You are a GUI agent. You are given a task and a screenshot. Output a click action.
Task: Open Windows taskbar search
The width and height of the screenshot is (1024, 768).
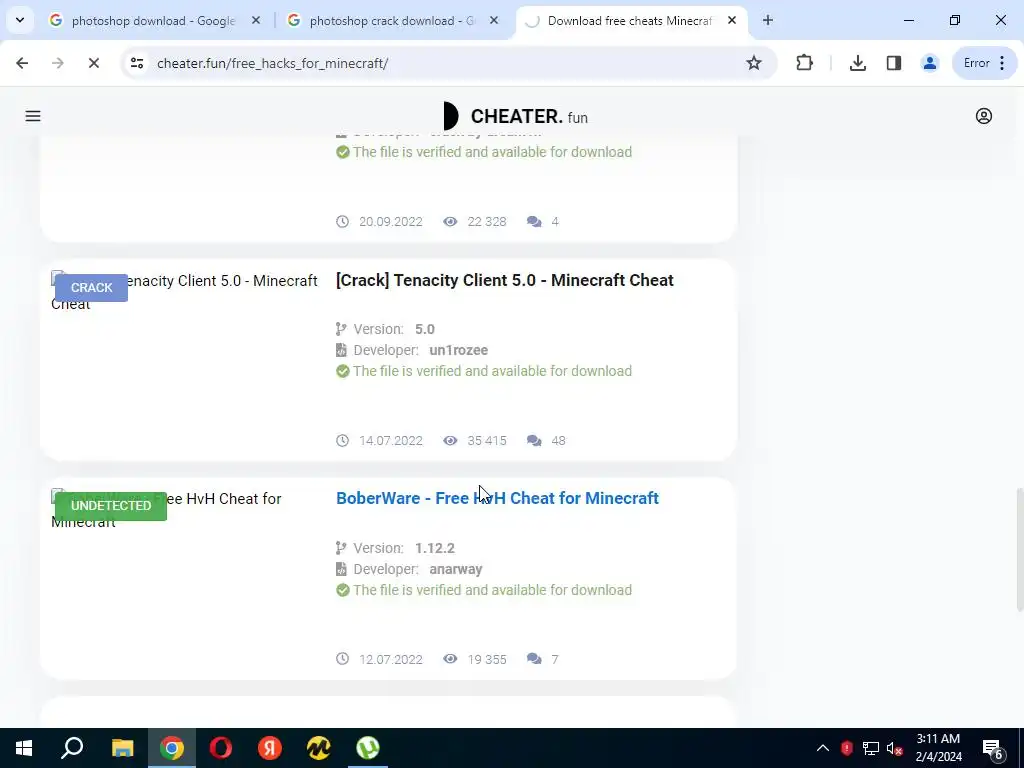point(72,748)
